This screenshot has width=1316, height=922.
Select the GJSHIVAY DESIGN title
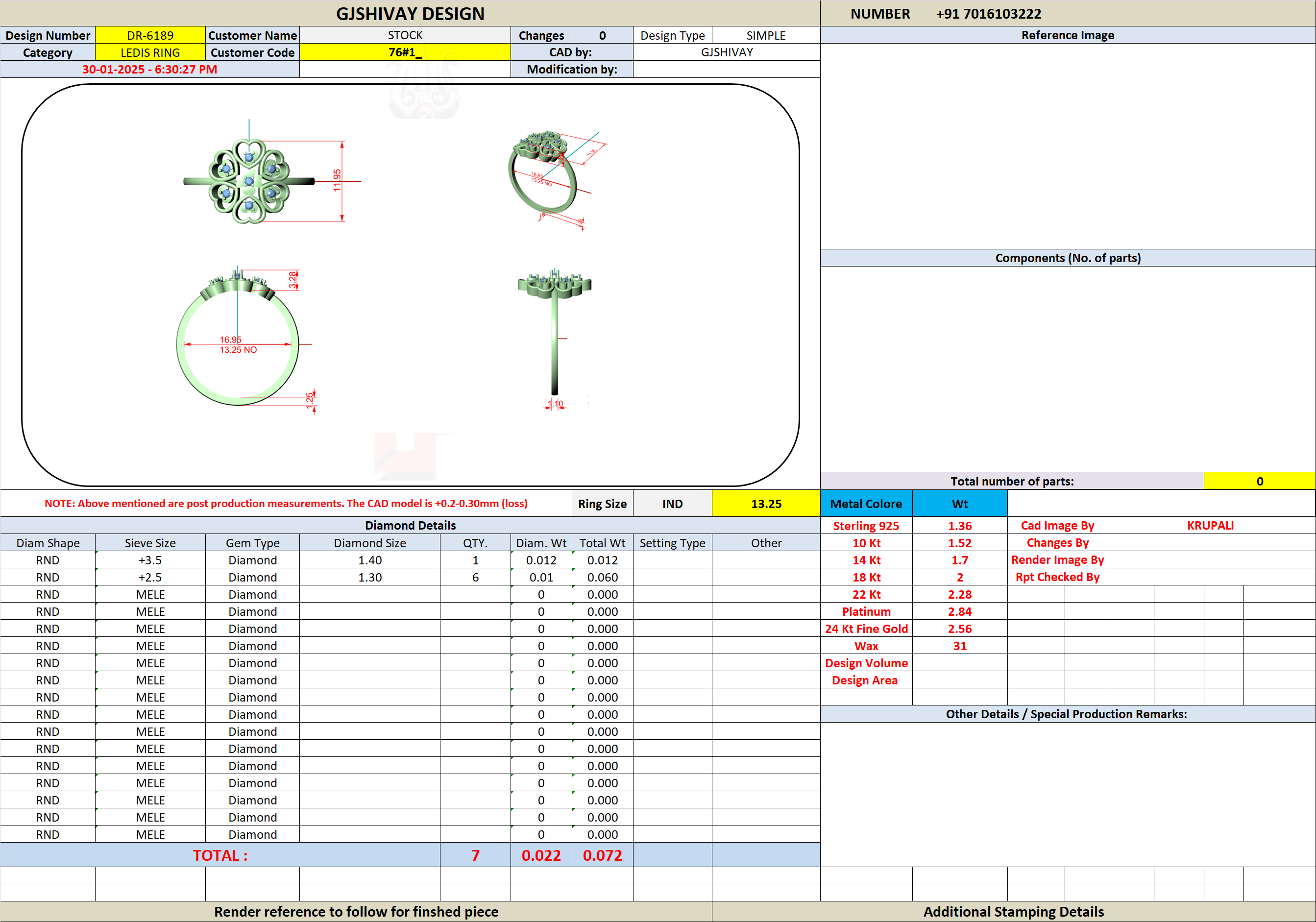coord(410,14)
